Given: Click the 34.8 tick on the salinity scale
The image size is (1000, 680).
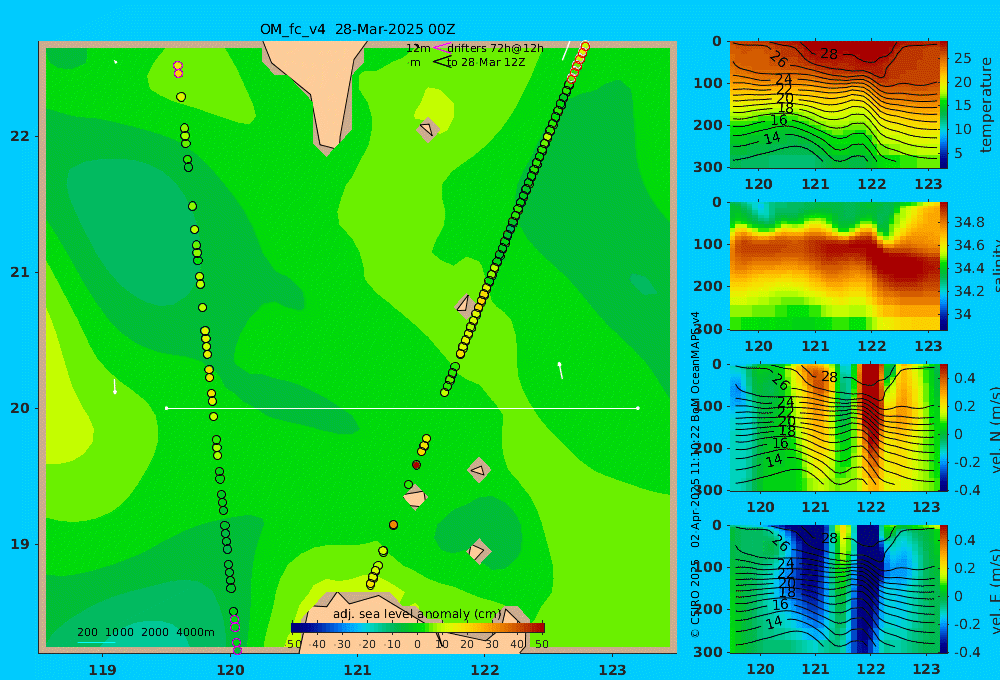Looking at the screenshot, I should pyautogui.click(x=969, y=223).
